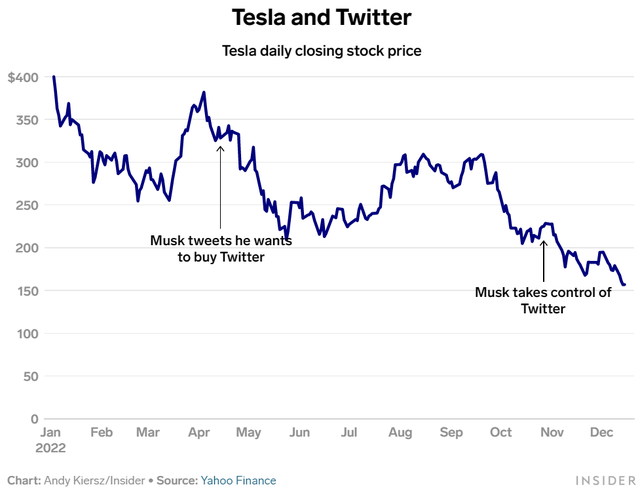This screenshot has width=640, height=491.
Task: Click the final December endpoint of the line
Action: click(x=624, y=284)
